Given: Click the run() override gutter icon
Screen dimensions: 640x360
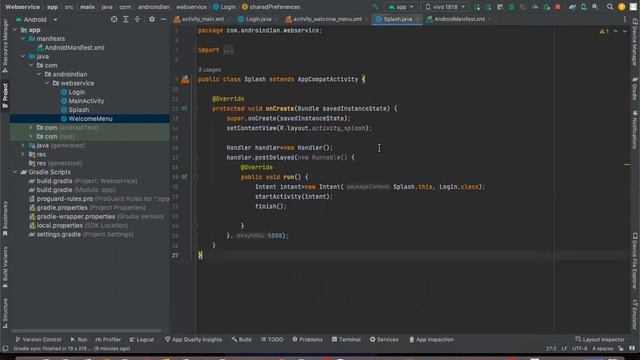Looking at the screenshot, I should coord(184,177).
